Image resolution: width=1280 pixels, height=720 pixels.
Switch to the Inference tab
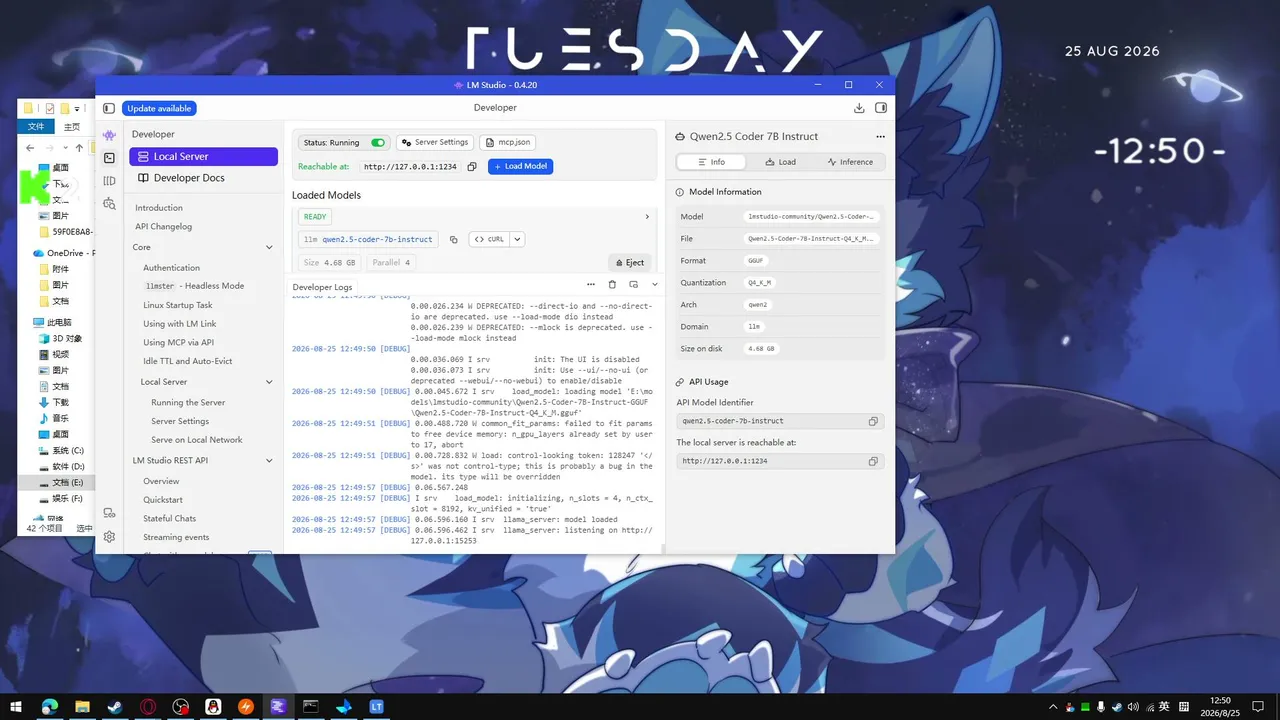pos(849,162)
